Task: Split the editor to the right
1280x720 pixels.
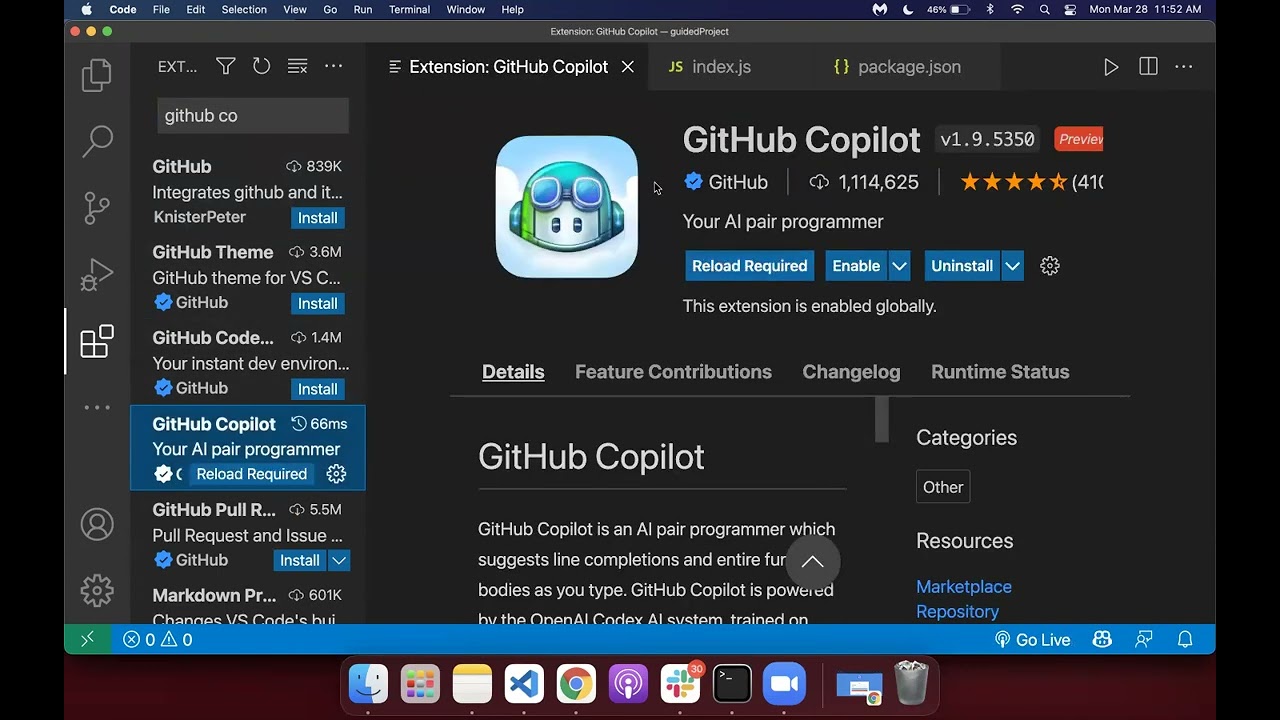Action: click(x=1148, y=67)
